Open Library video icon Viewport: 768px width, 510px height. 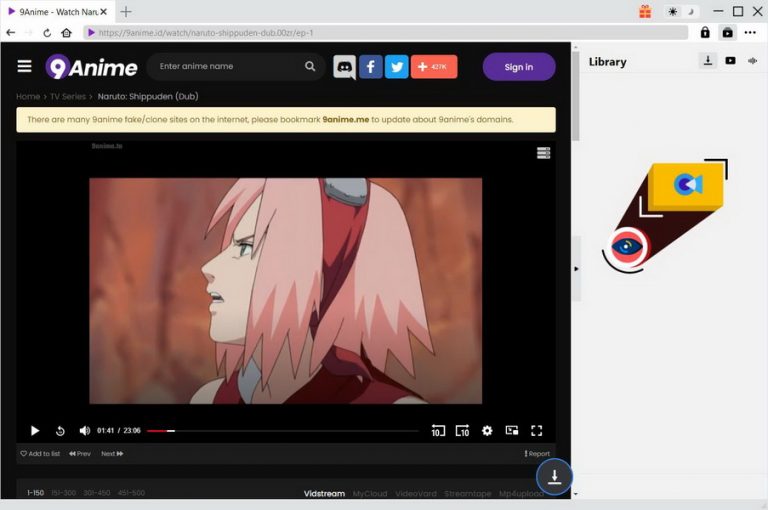[730, 61]
